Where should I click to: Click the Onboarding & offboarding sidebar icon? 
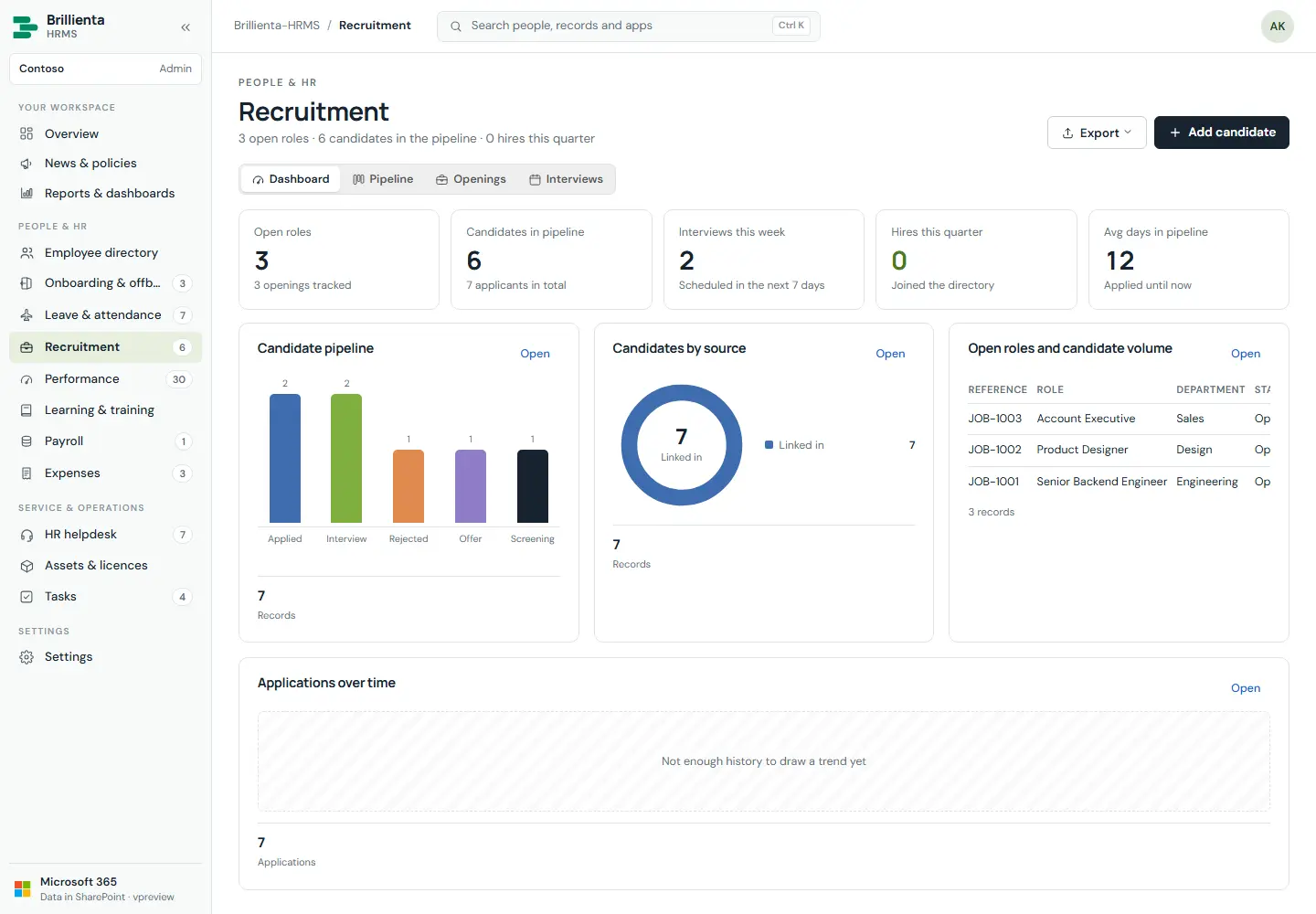(x=27, y=283)
